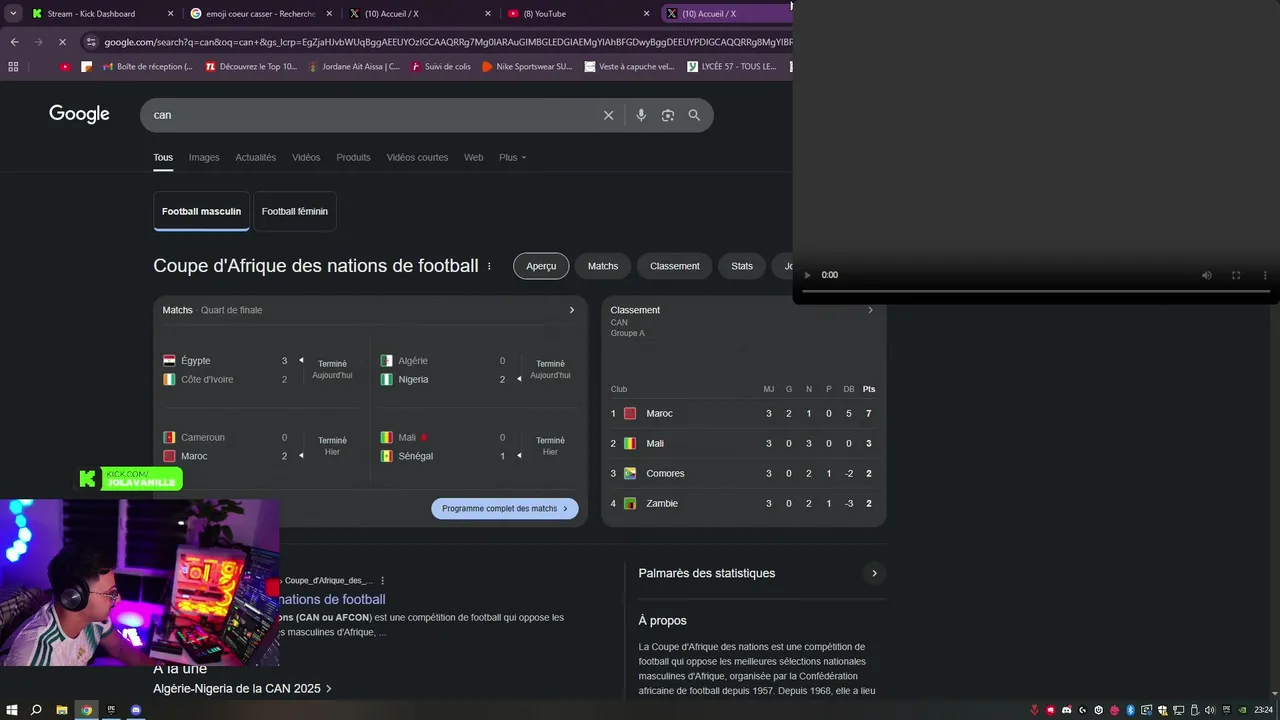Expand Palmarès des statistiques arrow

point(874,573)
